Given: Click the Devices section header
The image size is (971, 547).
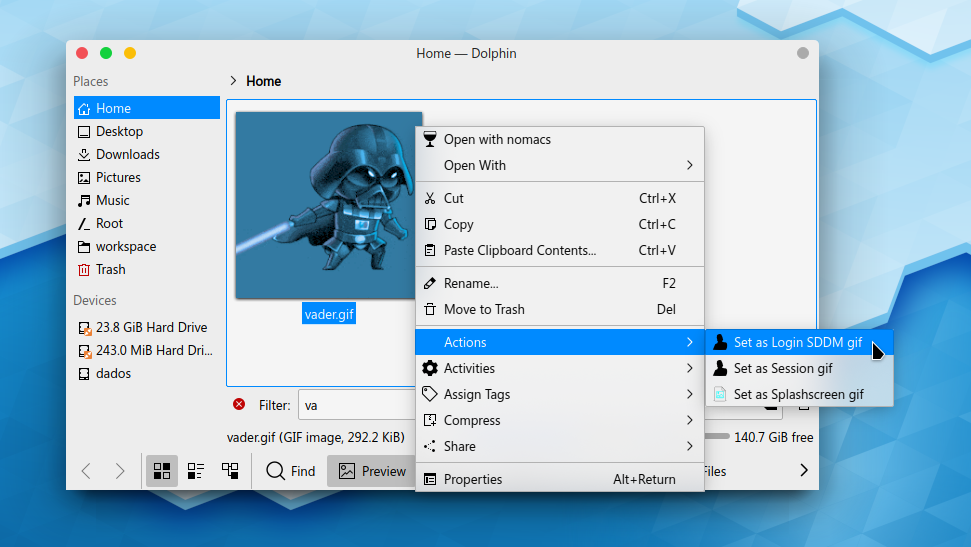Looking at the screenshot, I should tap(95, 300).
